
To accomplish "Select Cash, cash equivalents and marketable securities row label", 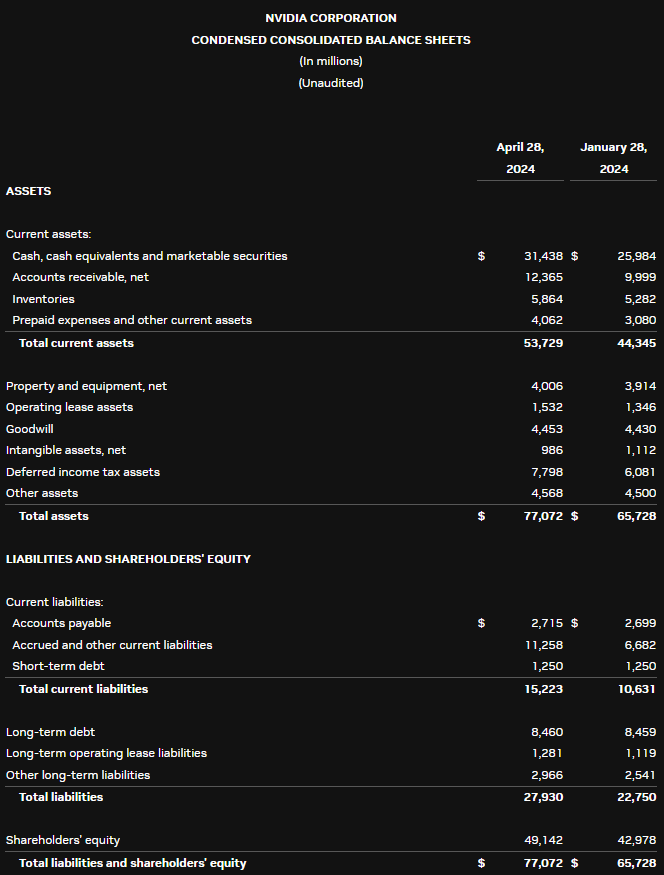I will click(150, 256).
